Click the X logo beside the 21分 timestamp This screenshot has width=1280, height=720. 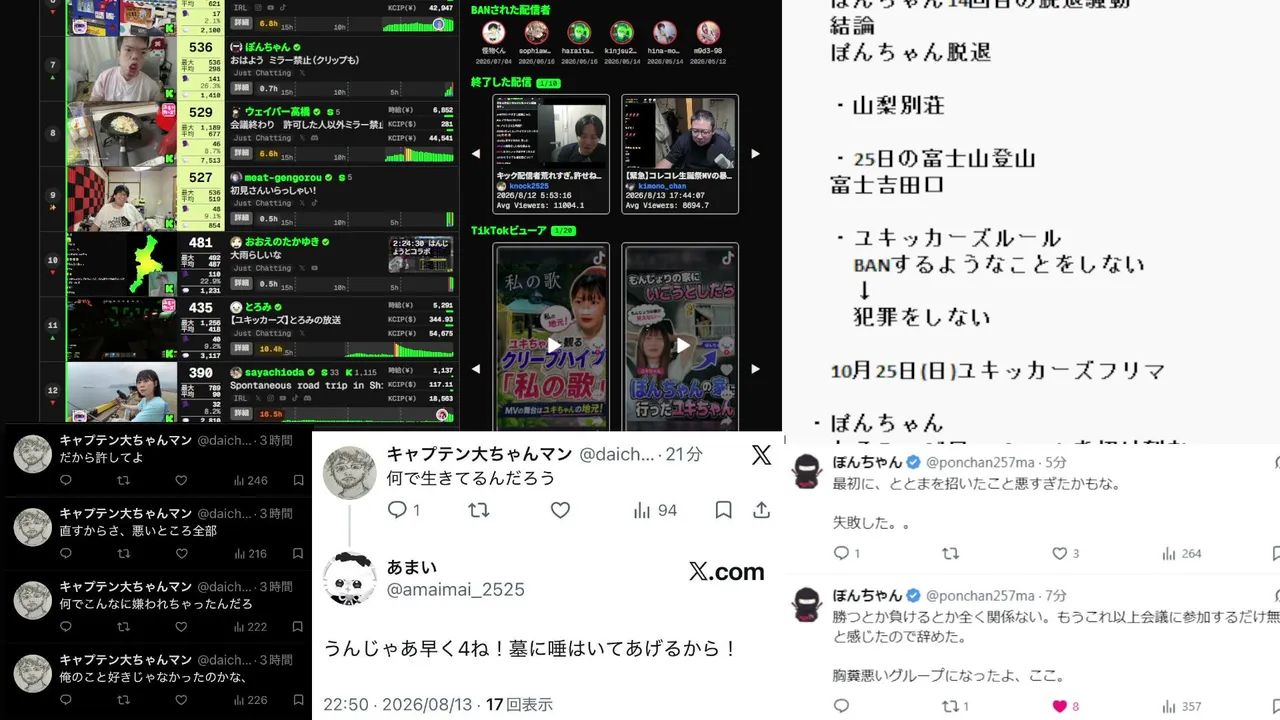click(761, 455)
